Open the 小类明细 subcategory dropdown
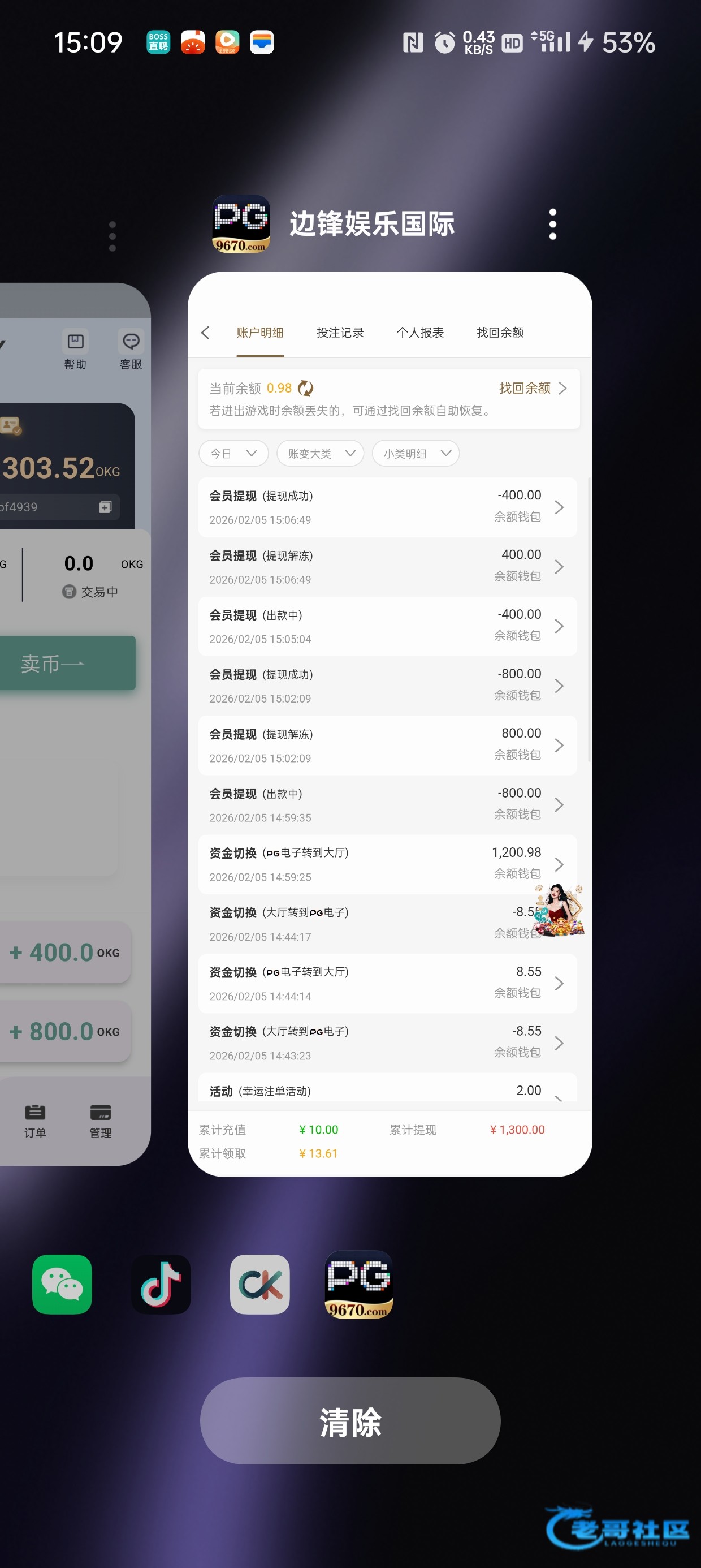The image size is (701, 1568). pos(416,454)
